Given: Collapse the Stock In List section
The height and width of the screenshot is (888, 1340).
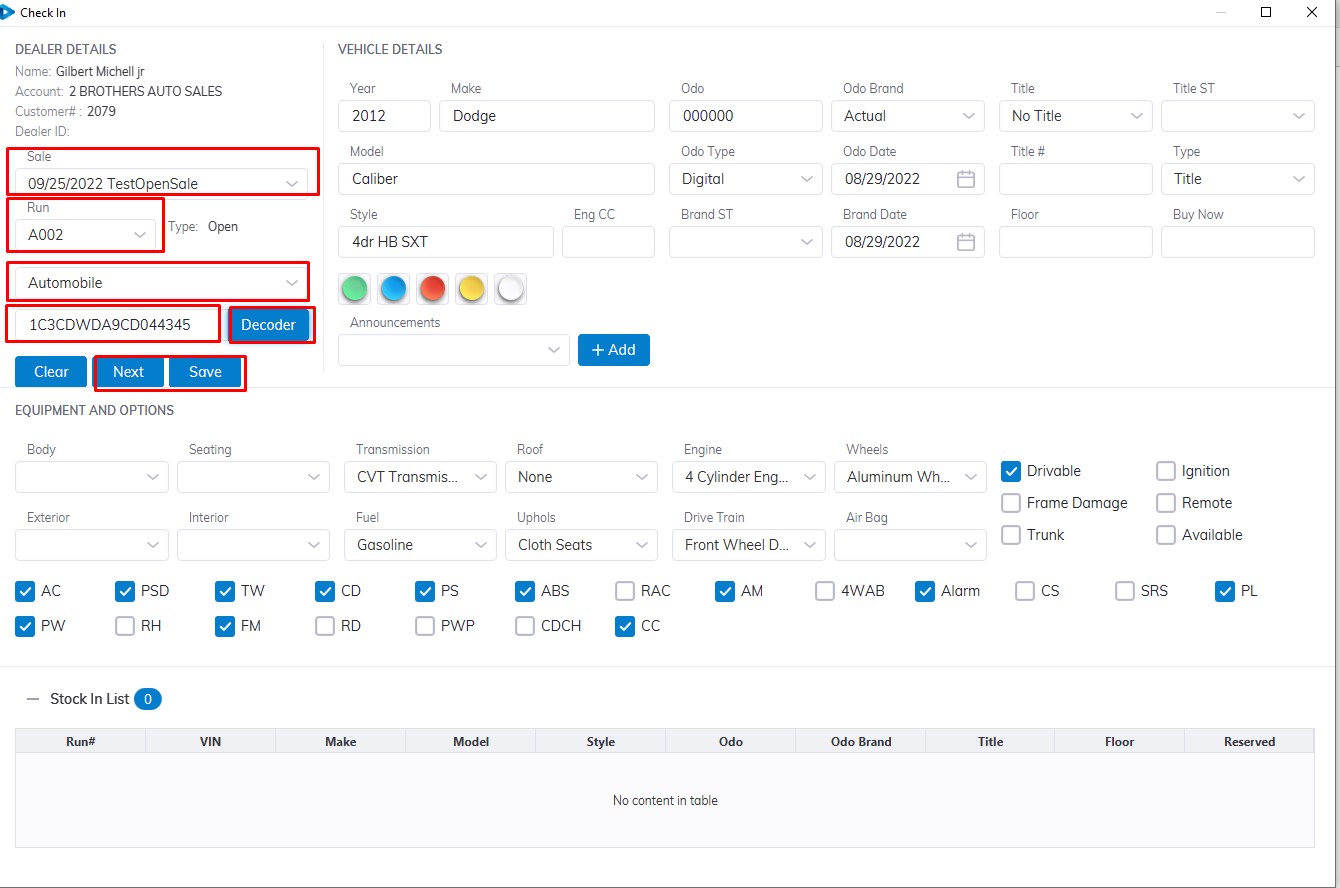Looking at the screenshot, I should pos(33,699).
